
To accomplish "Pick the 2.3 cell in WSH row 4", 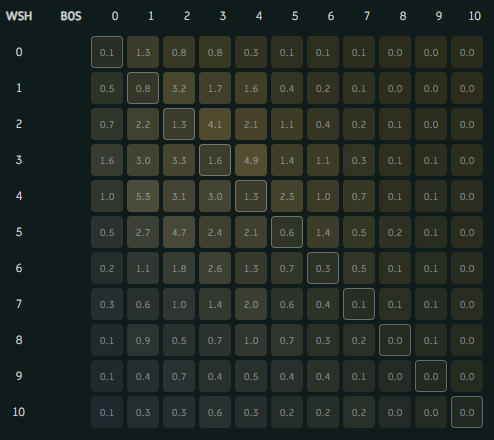I will 287,196.
